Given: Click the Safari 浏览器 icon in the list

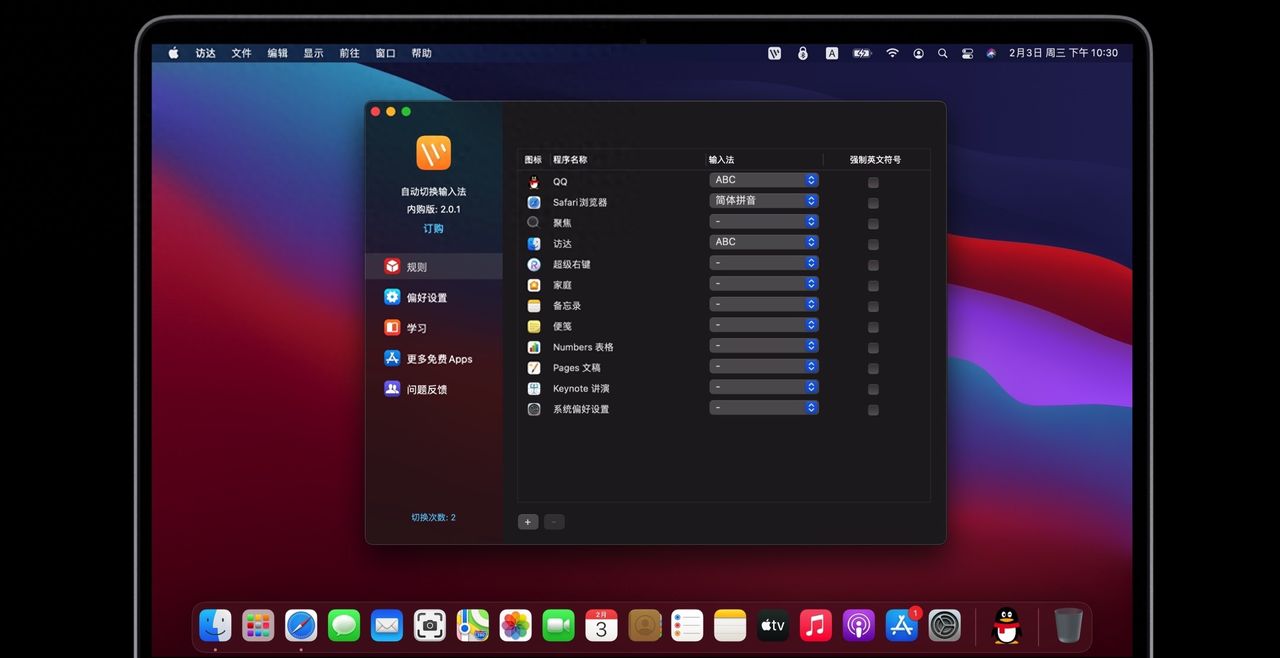Looking at the screenshot, I should pyautogui.click(x=533, y=202).
